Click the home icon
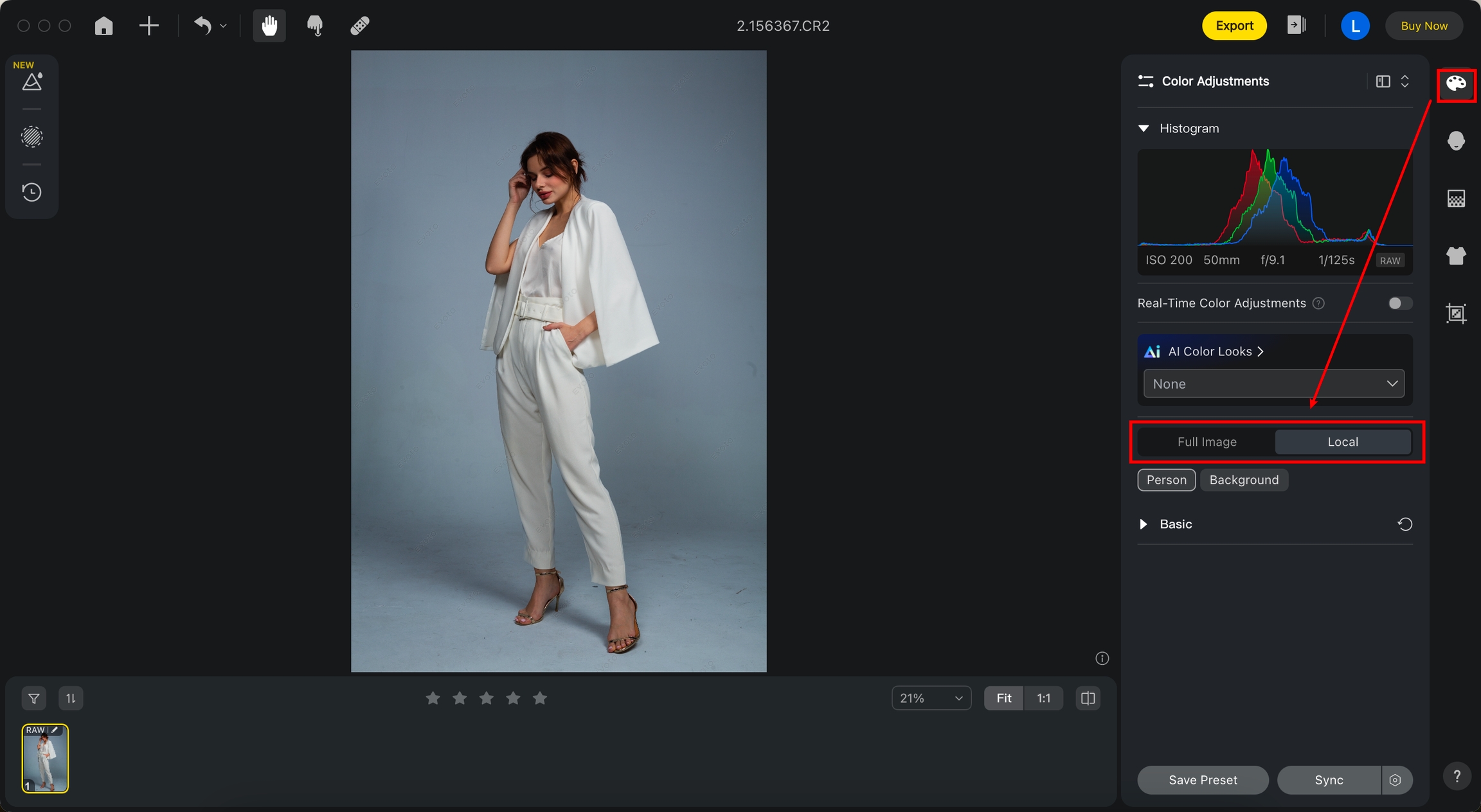The height and width of the screenshot is (812, 1481). tap(103, 26)
